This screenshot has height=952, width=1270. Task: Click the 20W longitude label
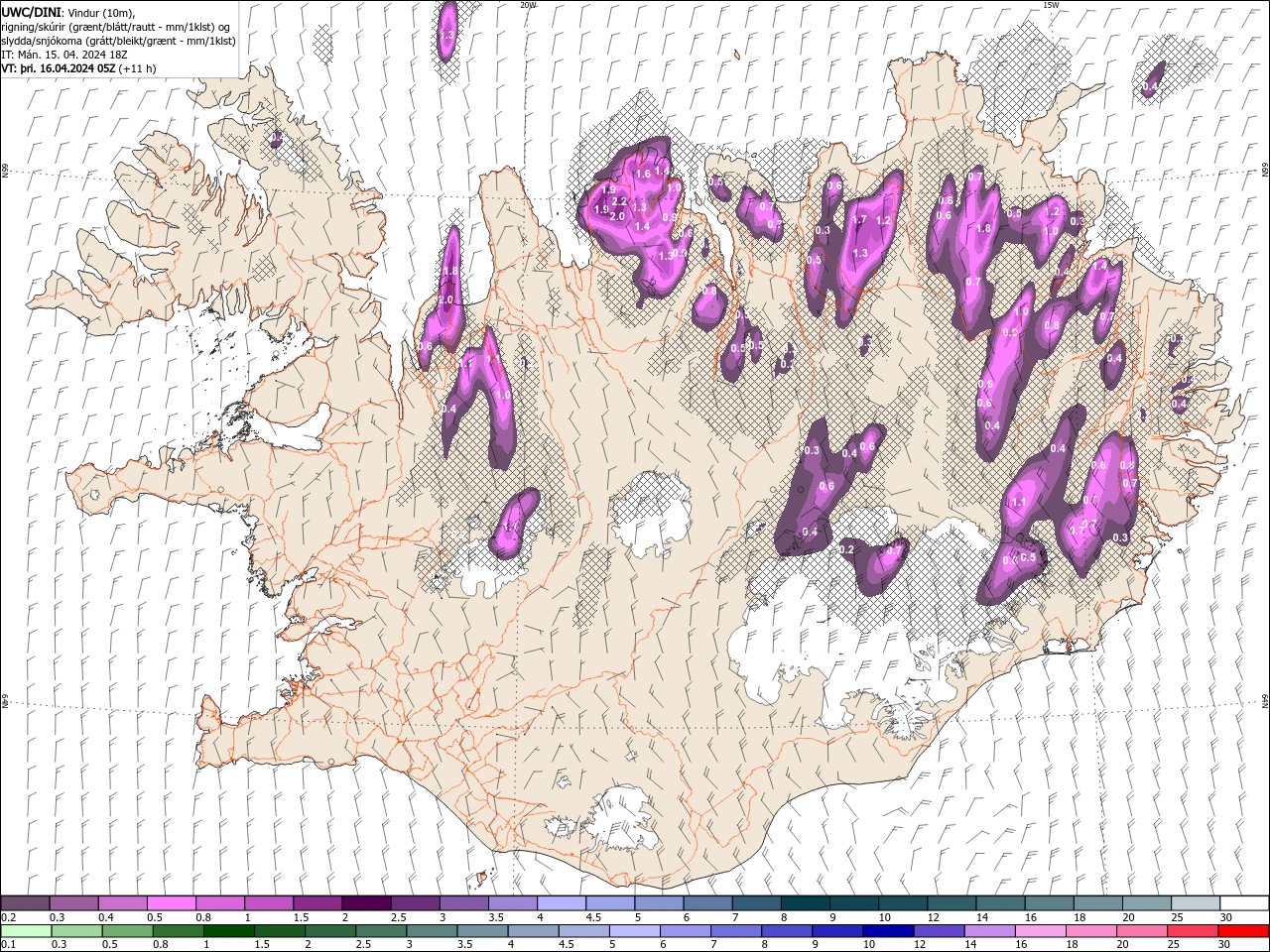pos(528,5)
